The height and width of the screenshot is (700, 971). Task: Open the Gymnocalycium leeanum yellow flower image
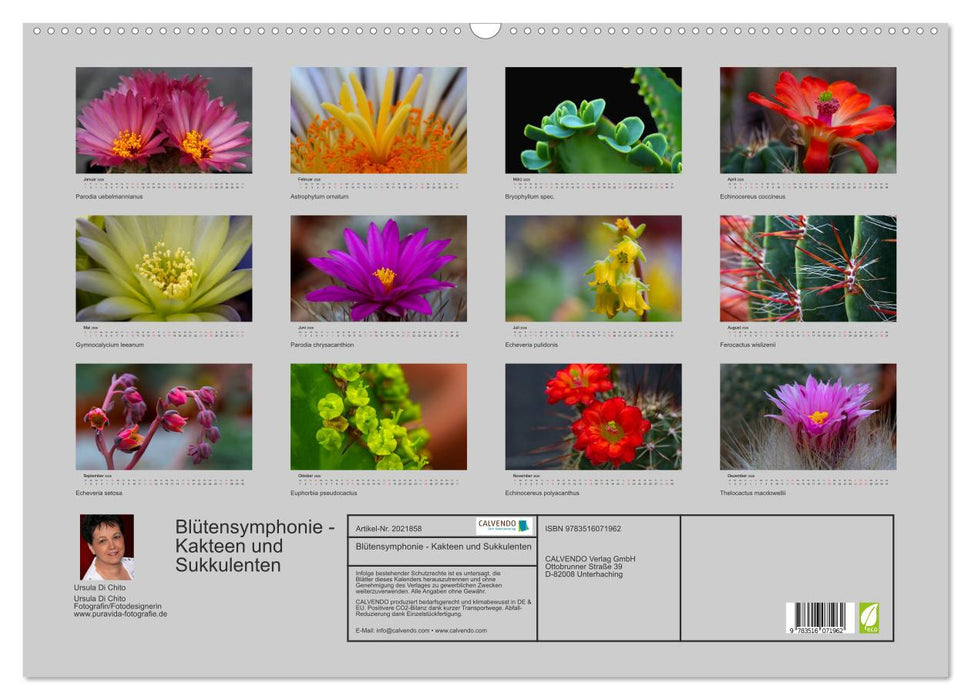[164, 268]
